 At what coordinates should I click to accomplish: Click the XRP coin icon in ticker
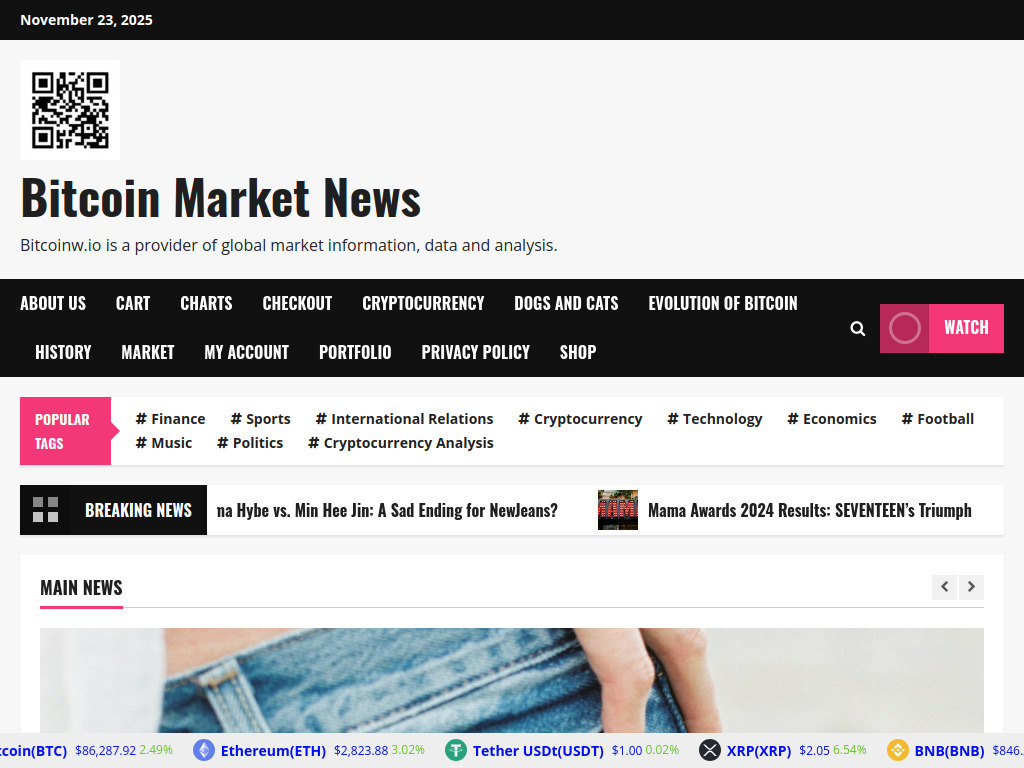point(710,750)
